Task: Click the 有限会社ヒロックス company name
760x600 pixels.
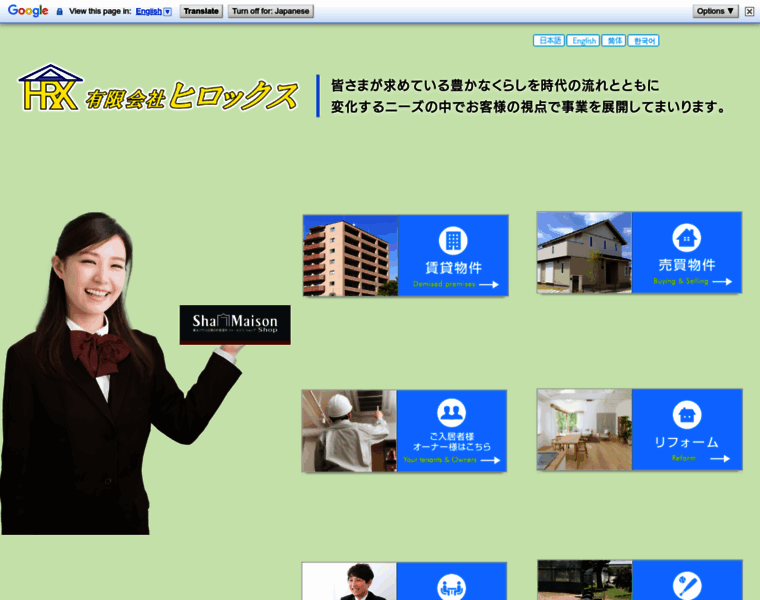Action: (192, 95)
